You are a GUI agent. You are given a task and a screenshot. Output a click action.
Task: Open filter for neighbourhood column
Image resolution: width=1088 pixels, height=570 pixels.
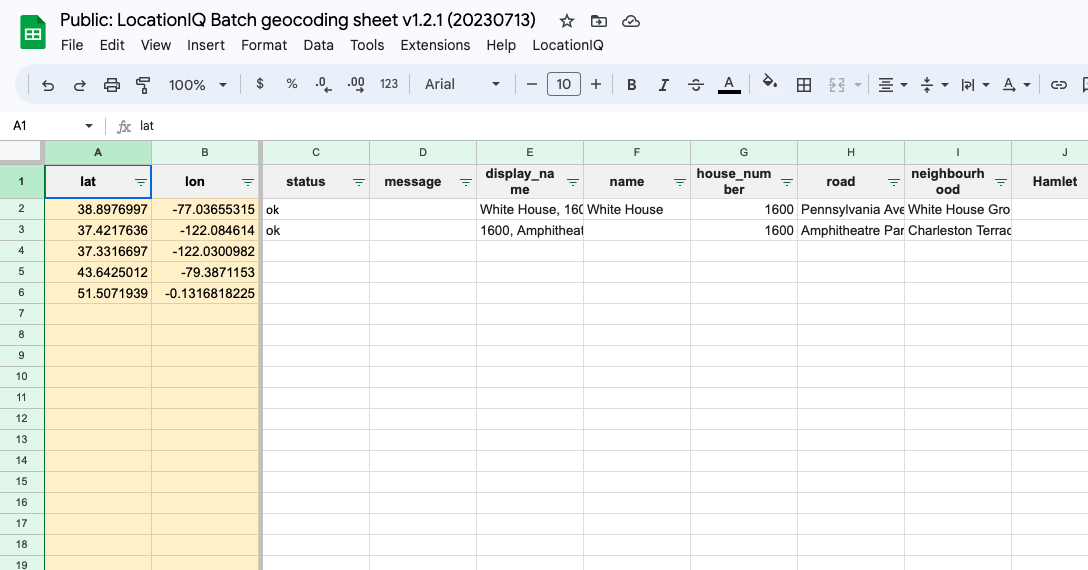tap(1001, 182)
